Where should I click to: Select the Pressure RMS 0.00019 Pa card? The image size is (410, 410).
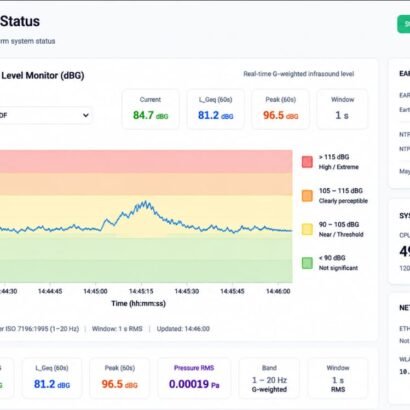[x=194, y=378]
